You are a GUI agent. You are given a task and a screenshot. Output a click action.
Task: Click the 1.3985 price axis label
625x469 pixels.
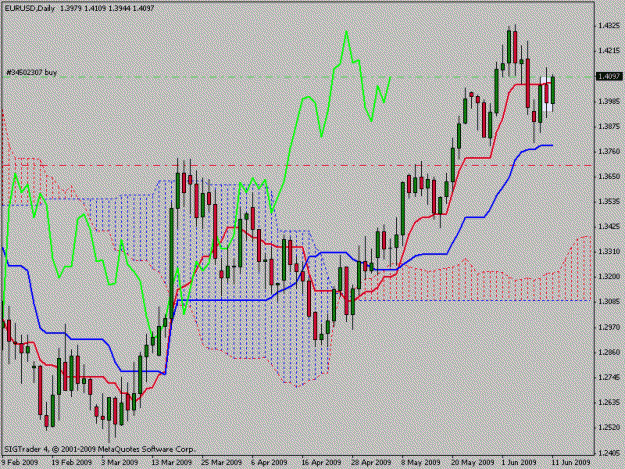tap(609, 101)
